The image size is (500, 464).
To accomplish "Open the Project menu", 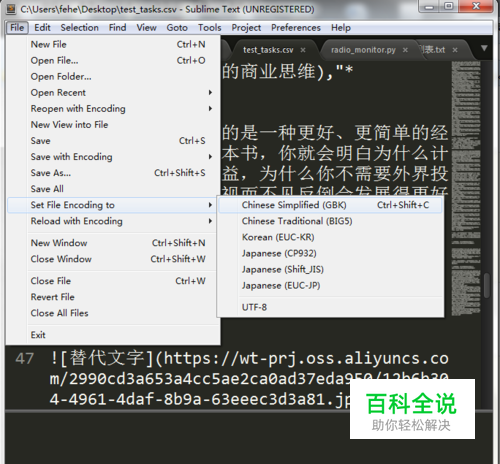I will 246,28.
